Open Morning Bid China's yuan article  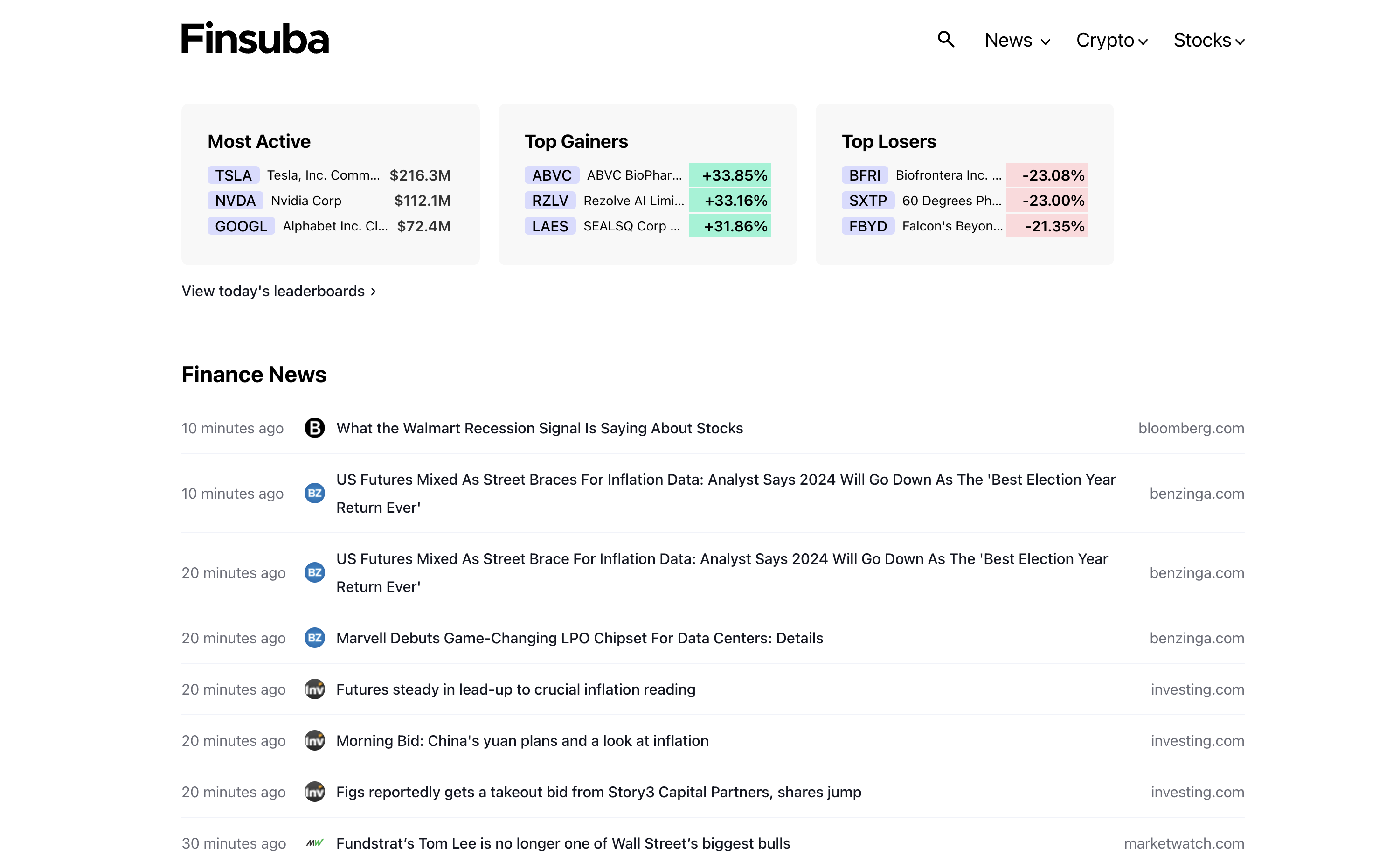[x=523, y=741]
